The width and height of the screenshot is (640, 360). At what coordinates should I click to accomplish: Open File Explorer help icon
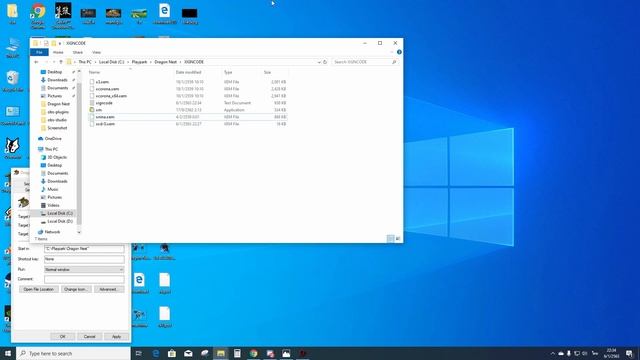click(x=399, y=52)
